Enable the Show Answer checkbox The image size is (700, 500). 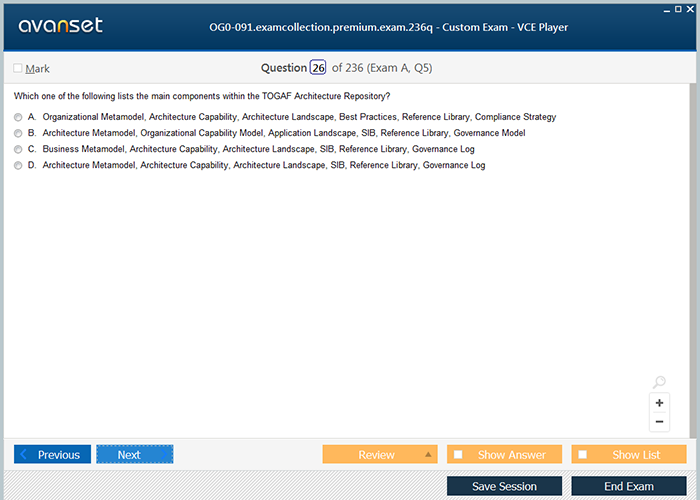coord(458,455)
